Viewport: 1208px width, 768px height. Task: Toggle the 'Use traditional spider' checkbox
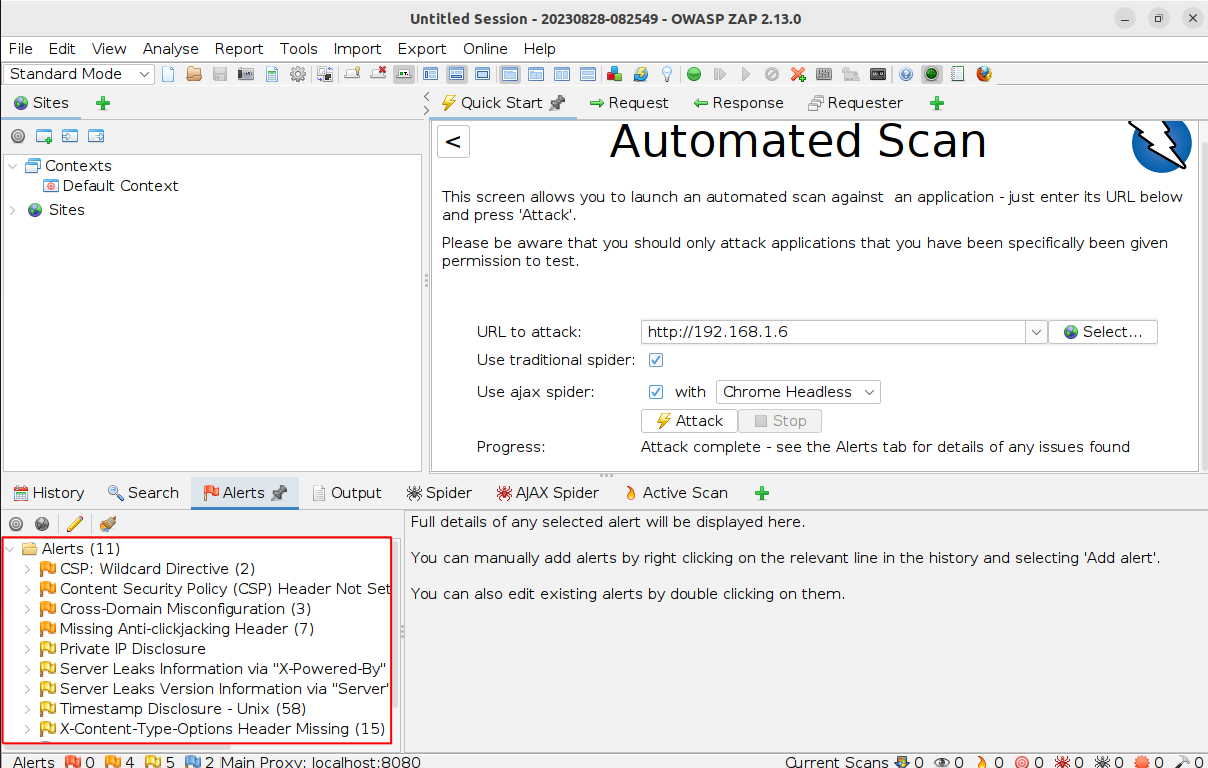(x=656, y=360)
